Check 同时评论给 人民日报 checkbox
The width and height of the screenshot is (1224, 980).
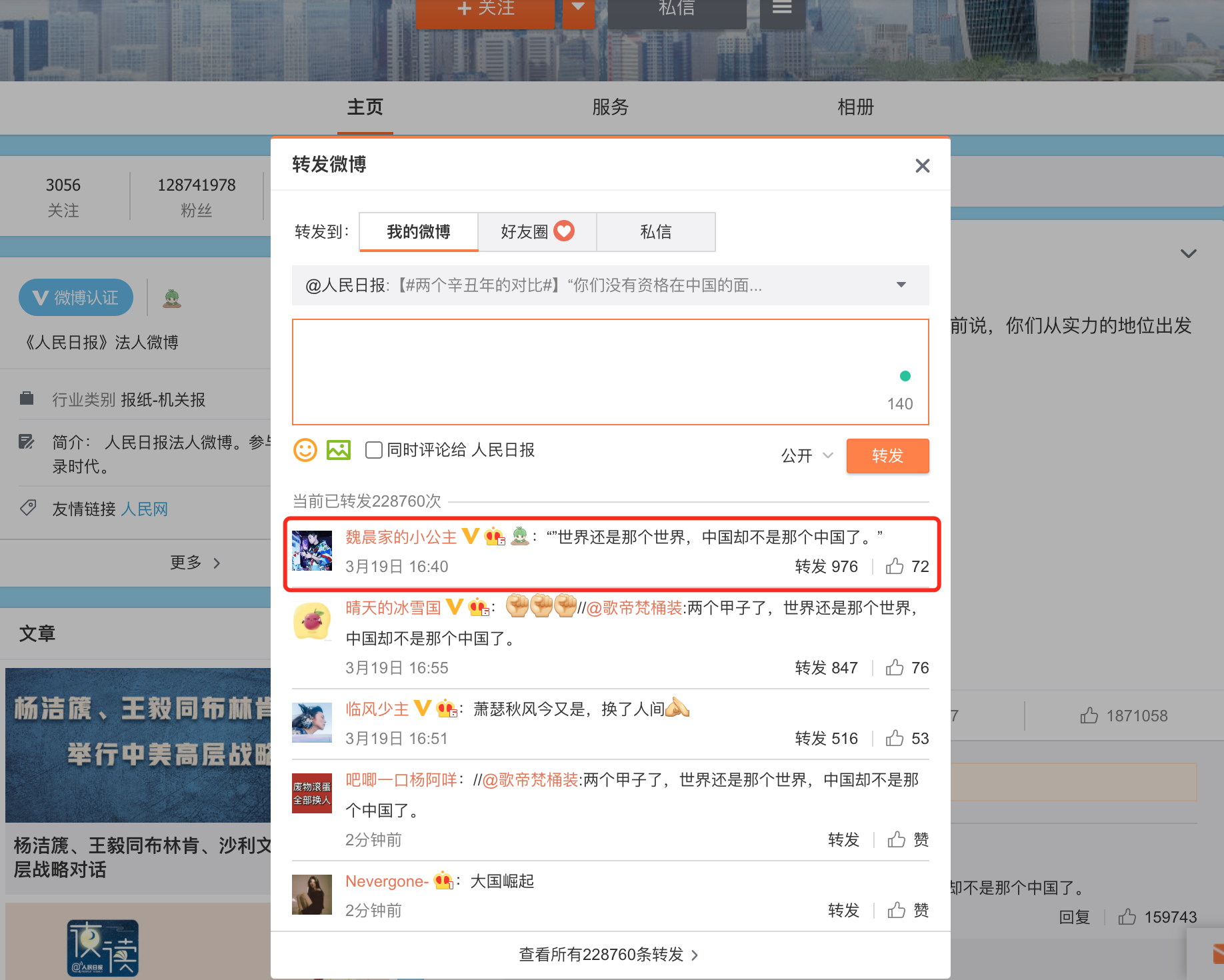coord(374,450)
